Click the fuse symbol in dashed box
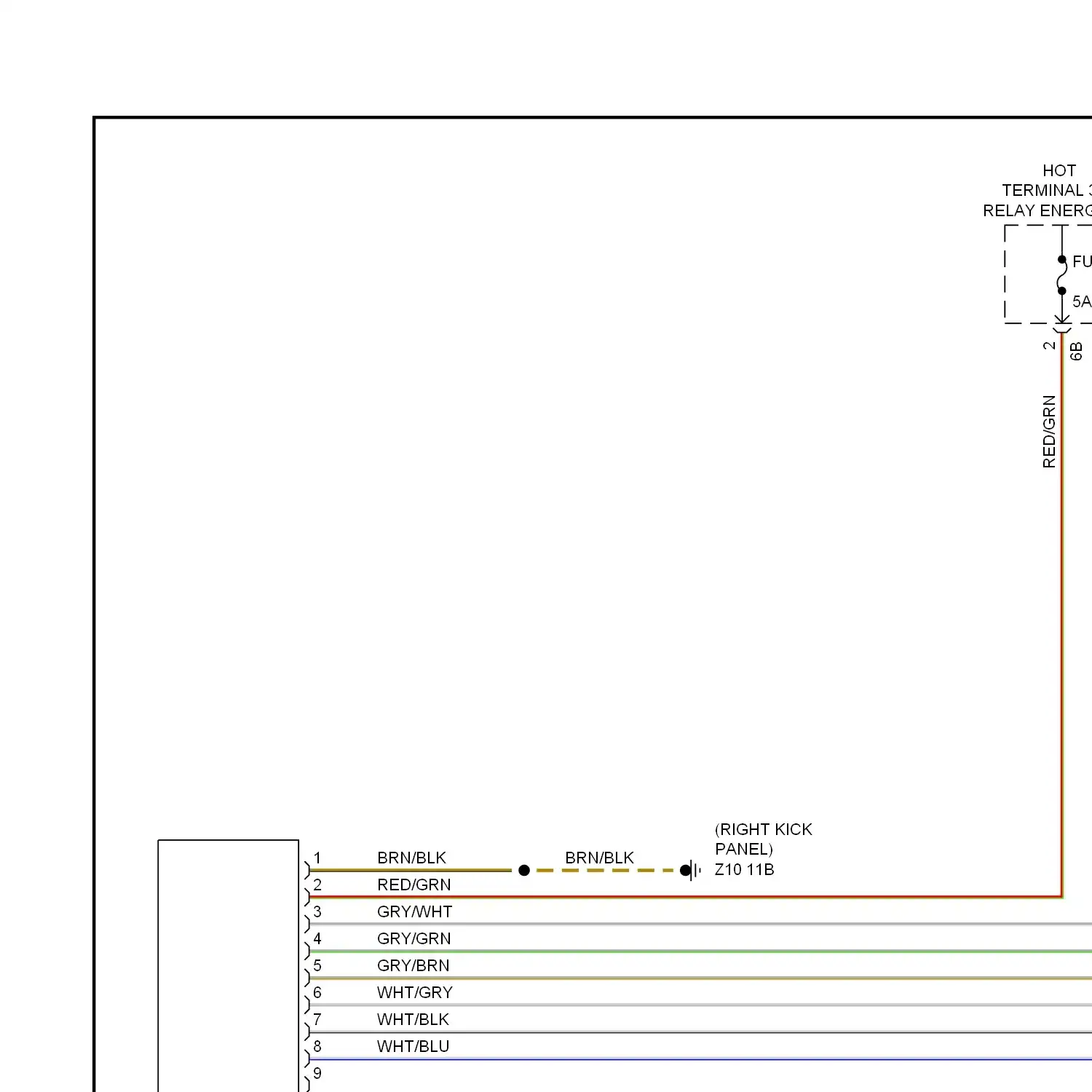Image resolution: width=1092 pixels, height=1092 pixels. point(1062,275)
